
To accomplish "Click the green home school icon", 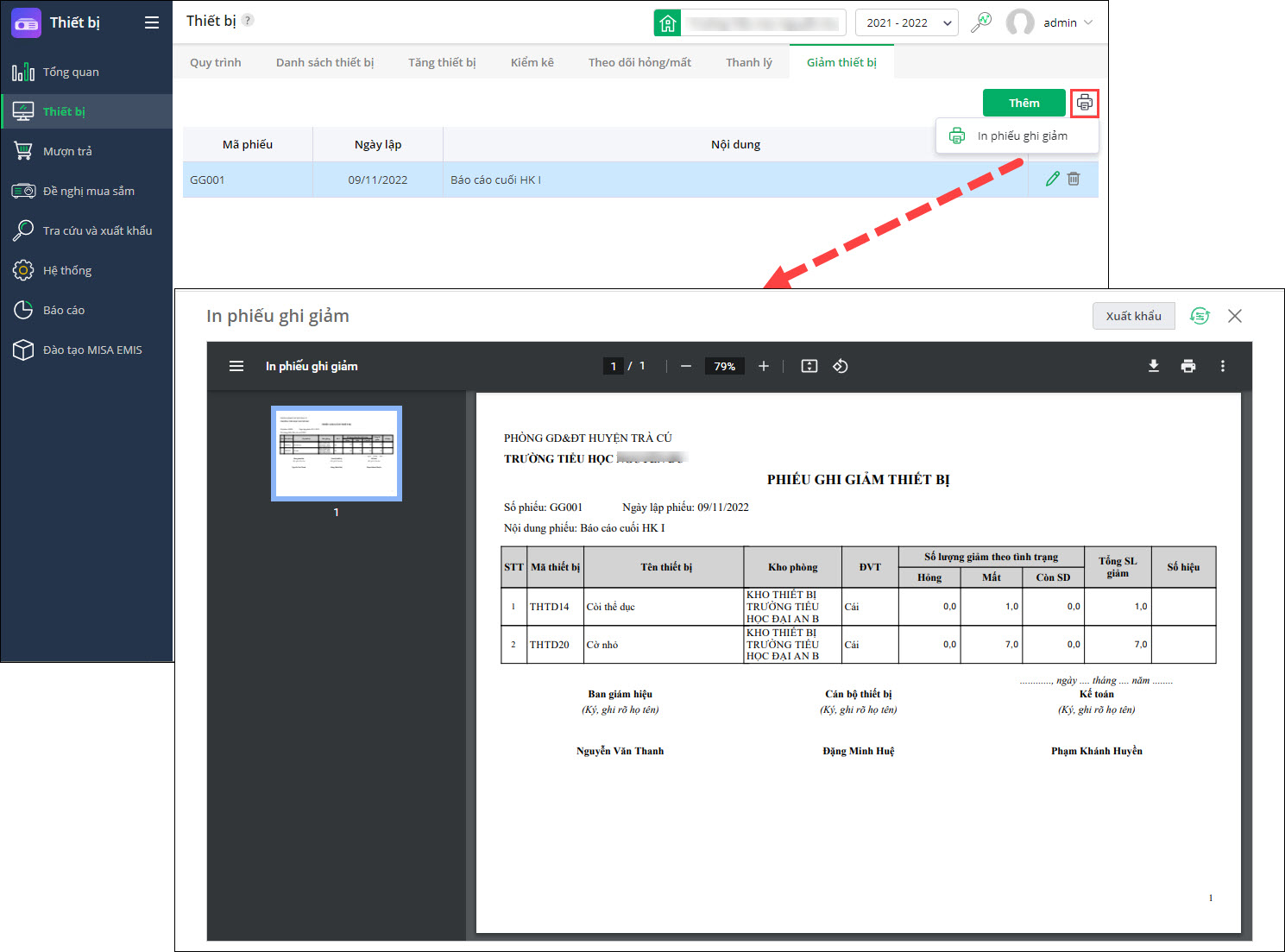I will click(x=667, y=23).
